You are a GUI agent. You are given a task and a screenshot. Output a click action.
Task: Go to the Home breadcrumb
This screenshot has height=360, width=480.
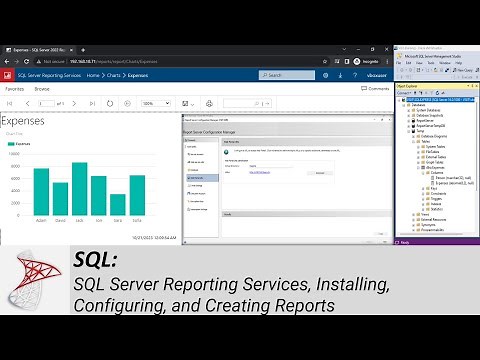click(x=93, y=75)
